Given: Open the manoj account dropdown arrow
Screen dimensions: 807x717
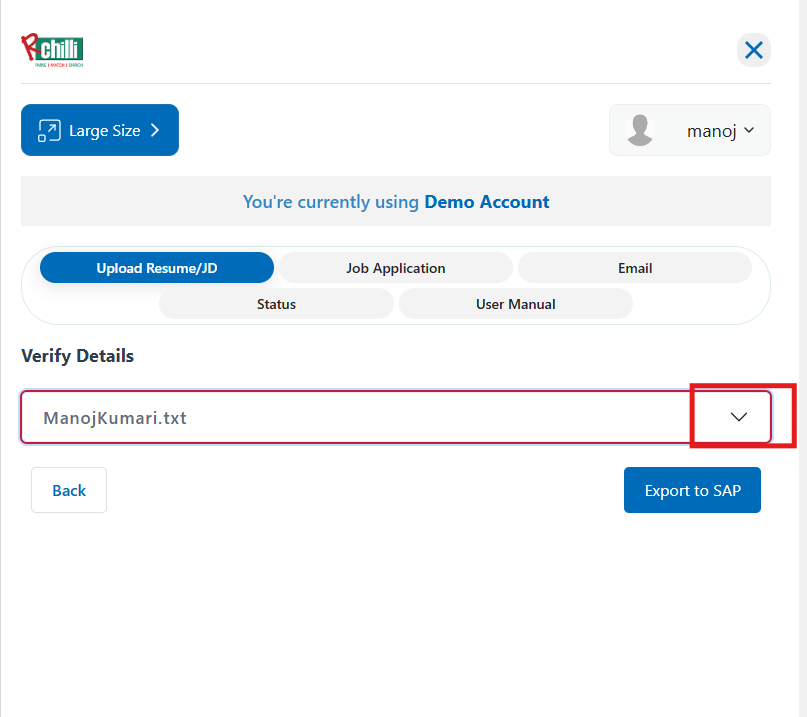Looking at the screenshot, I should pyautogui.click(x=749, y=130).
